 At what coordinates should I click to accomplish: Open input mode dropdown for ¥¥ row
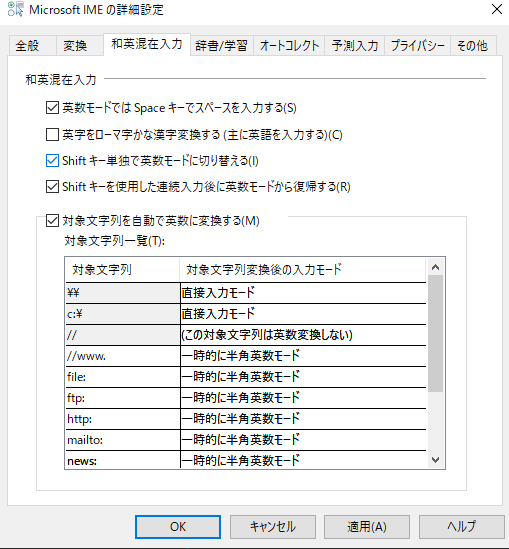(303, 293)
